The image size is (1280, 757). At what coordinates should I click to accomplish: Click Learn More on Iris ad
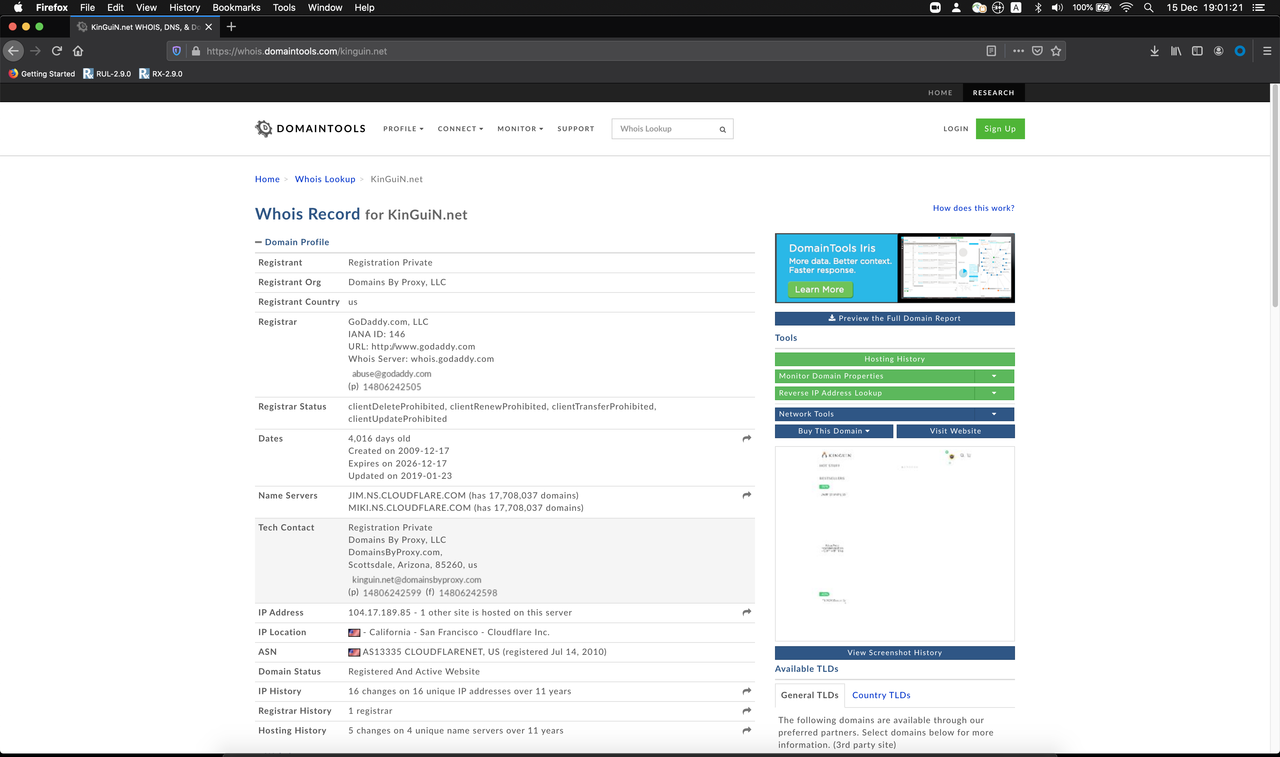819,289
